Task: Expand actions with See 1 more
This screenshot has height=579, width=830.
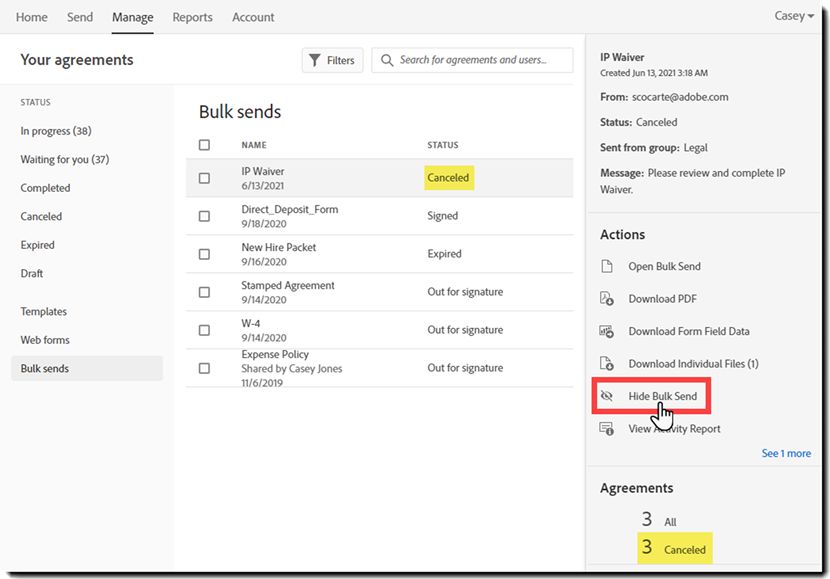Action: pyautogui.click(x=786, y=453)
